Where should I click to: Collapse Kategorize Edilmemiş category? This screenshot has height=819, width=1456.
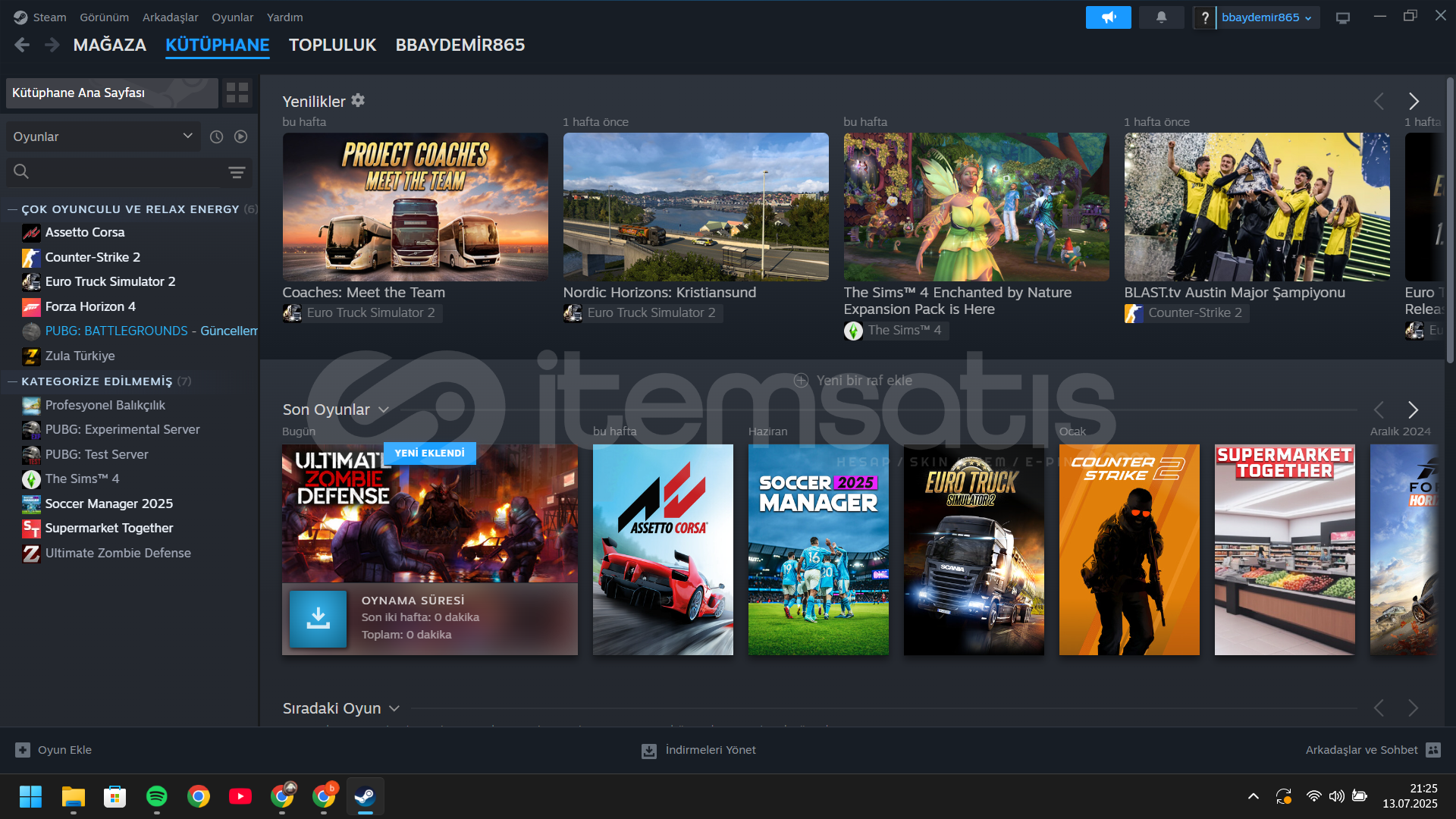coord(12,381)
